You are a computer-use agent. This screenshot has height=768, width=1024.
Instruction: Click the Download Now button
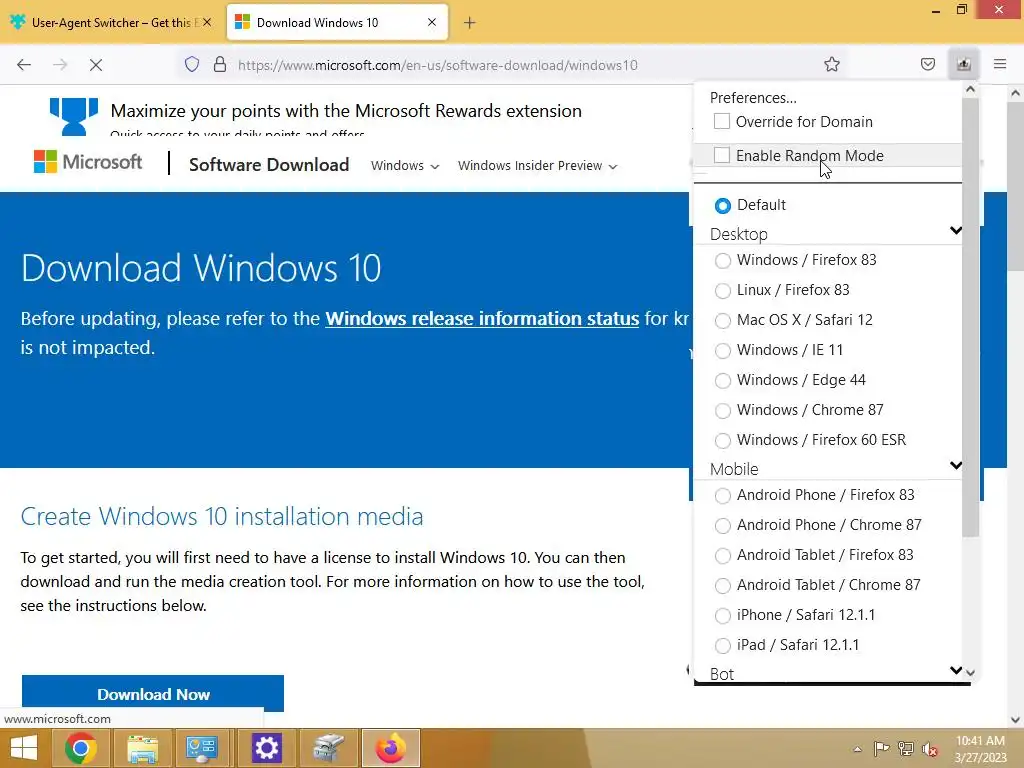pyautogui.click(x=153, y=694)
